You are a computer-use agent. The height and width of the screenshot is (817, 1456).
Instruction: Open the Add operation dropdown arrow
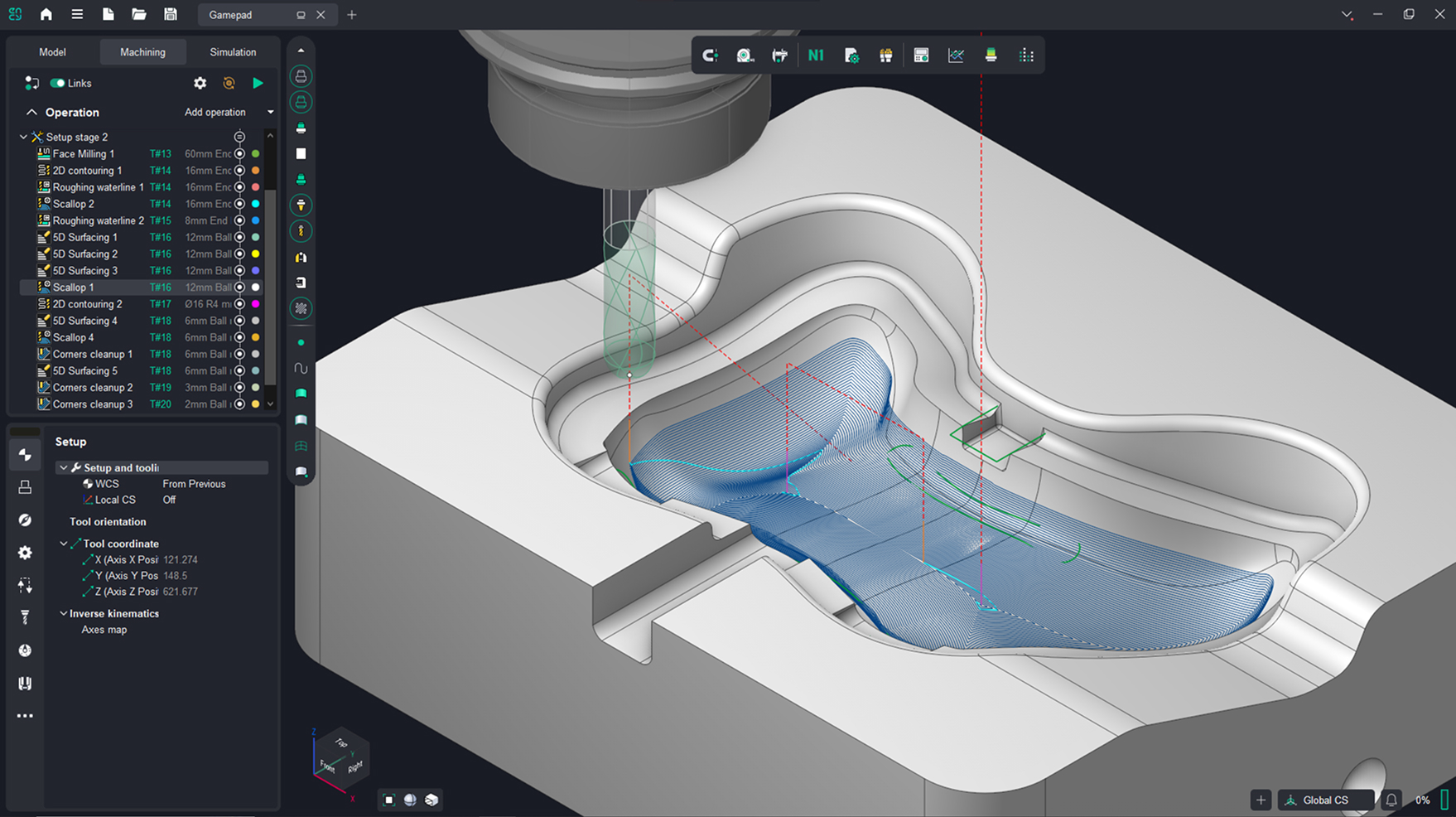click(x=270, y=112)
